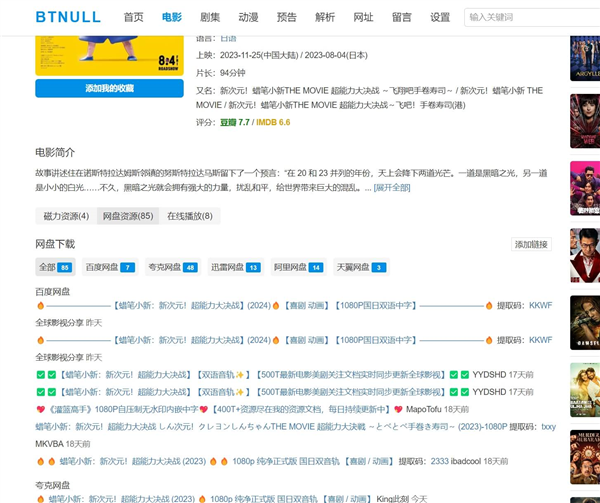Click the 百度网盘 filter count badge 7
Viewport: 600px width, 503px height.
[x=127, y=268]
